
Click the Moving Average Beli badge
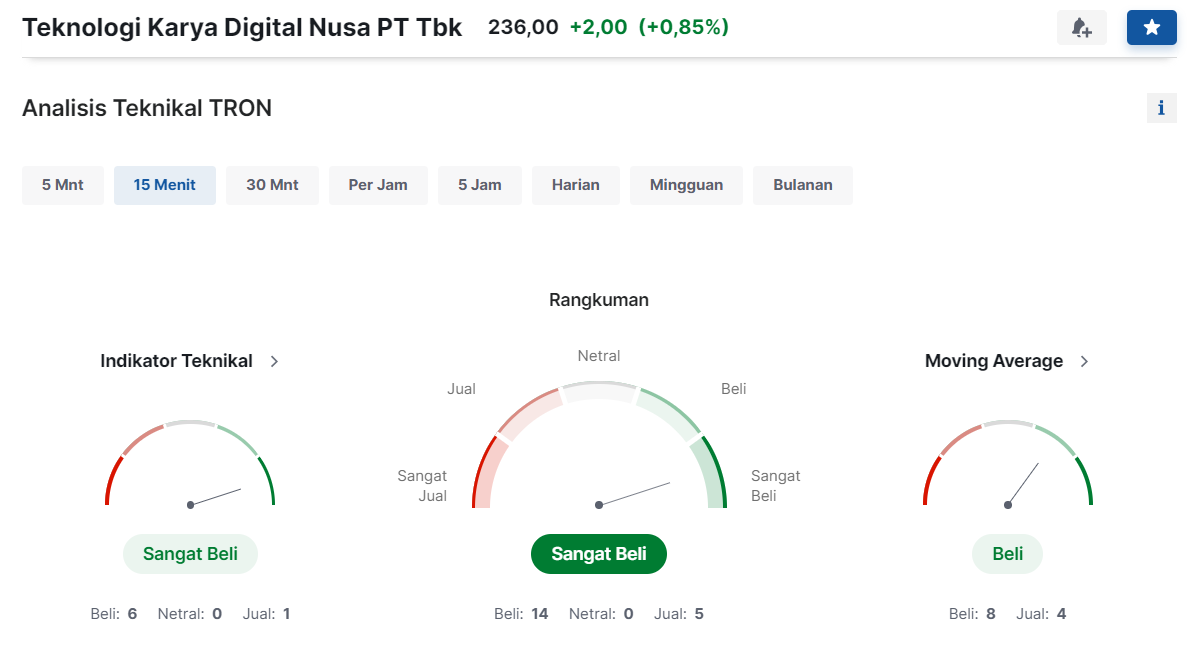tap(1007, 554)
